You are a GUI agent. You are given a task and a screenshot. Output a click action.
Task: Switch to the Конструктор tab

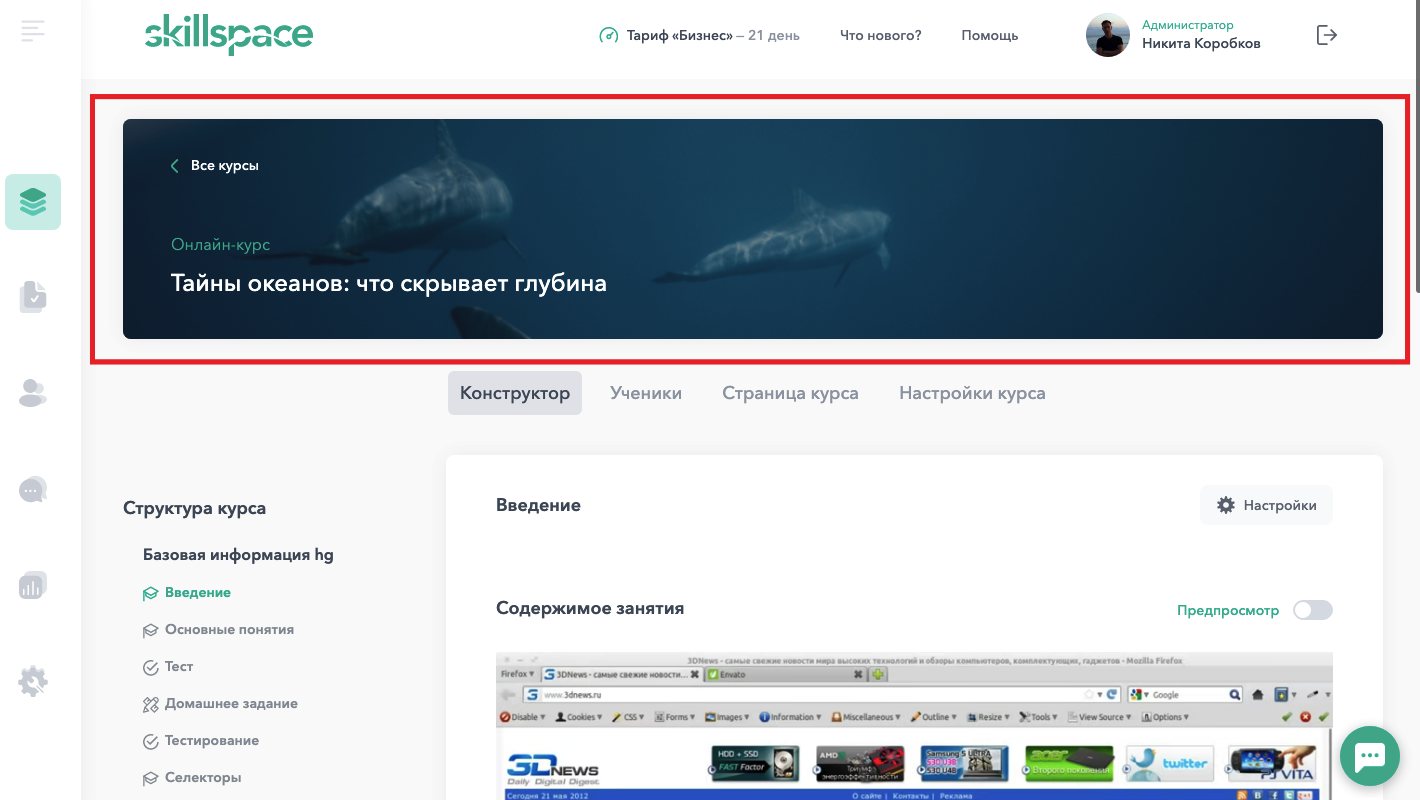coord(515,393)
